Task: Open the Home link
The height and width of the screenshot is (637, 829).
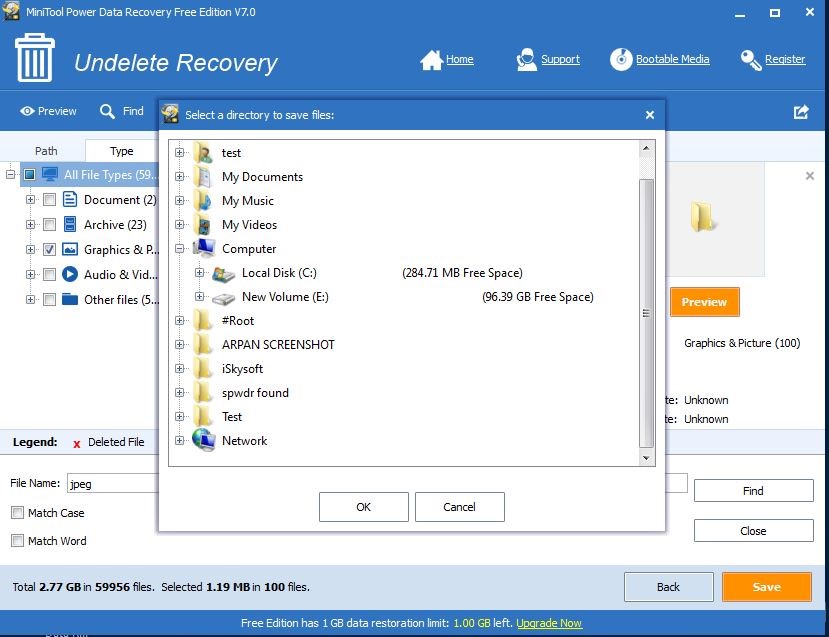Action: click(459, 59)
